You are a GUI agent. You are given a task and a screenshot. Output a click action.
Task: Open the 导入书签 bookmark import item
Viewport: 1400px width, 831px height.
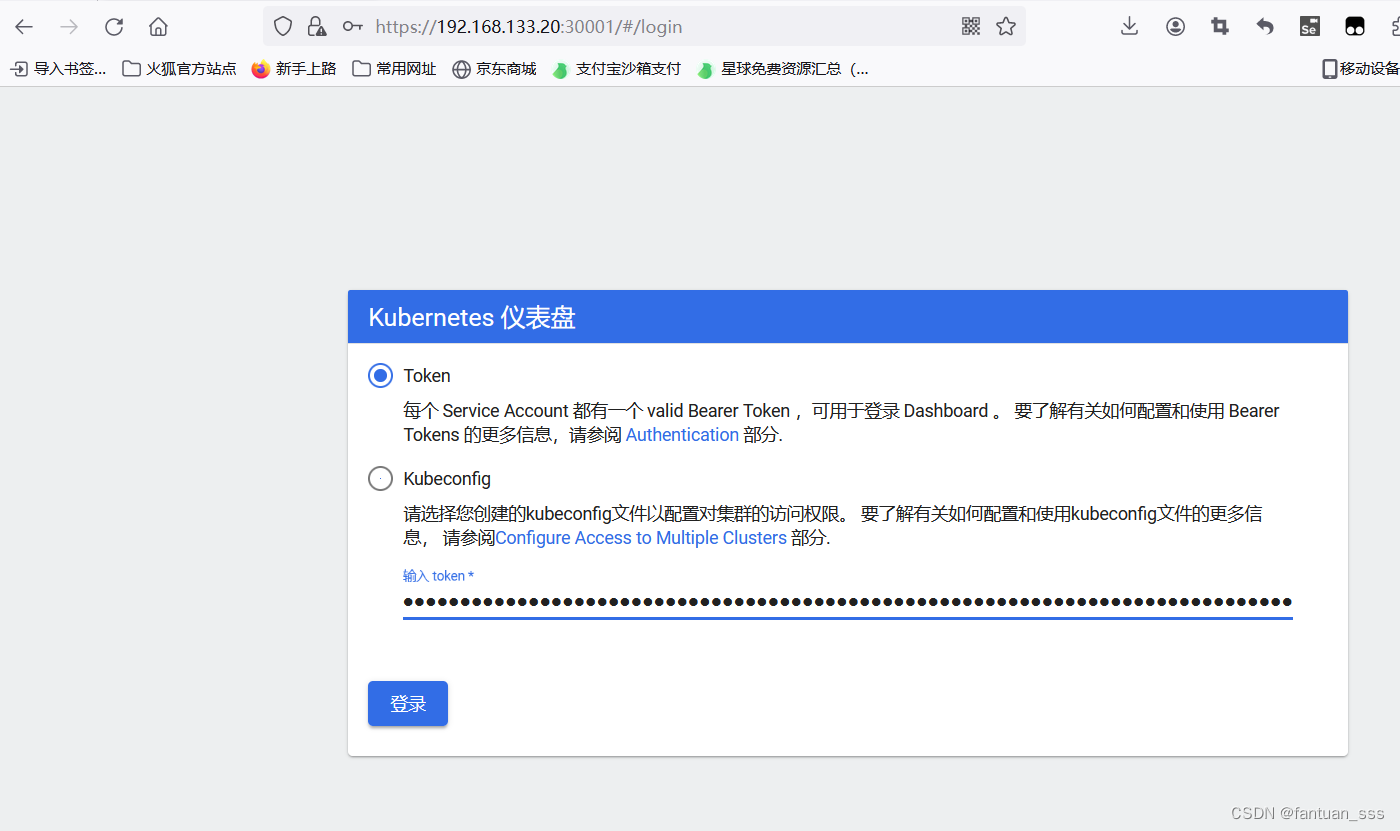tap(58, 69)
